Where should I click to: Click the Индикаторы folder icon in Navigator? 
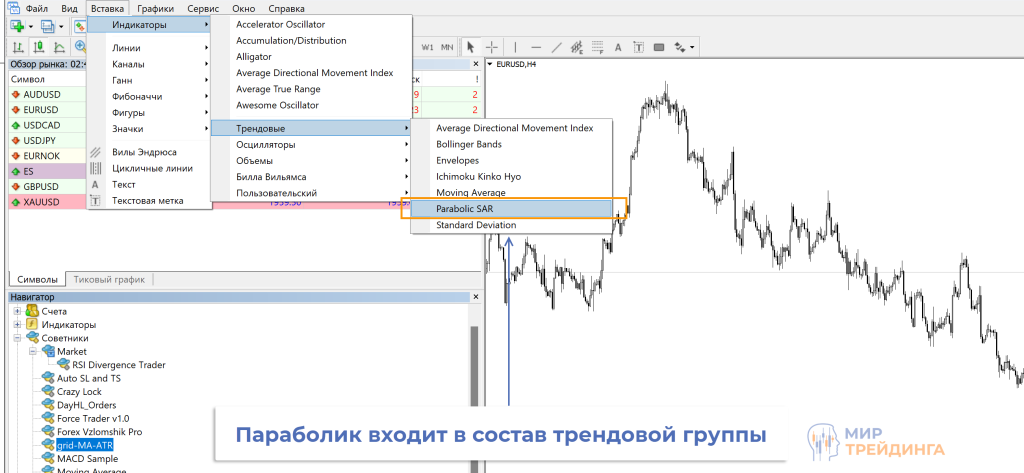point(31,325)
